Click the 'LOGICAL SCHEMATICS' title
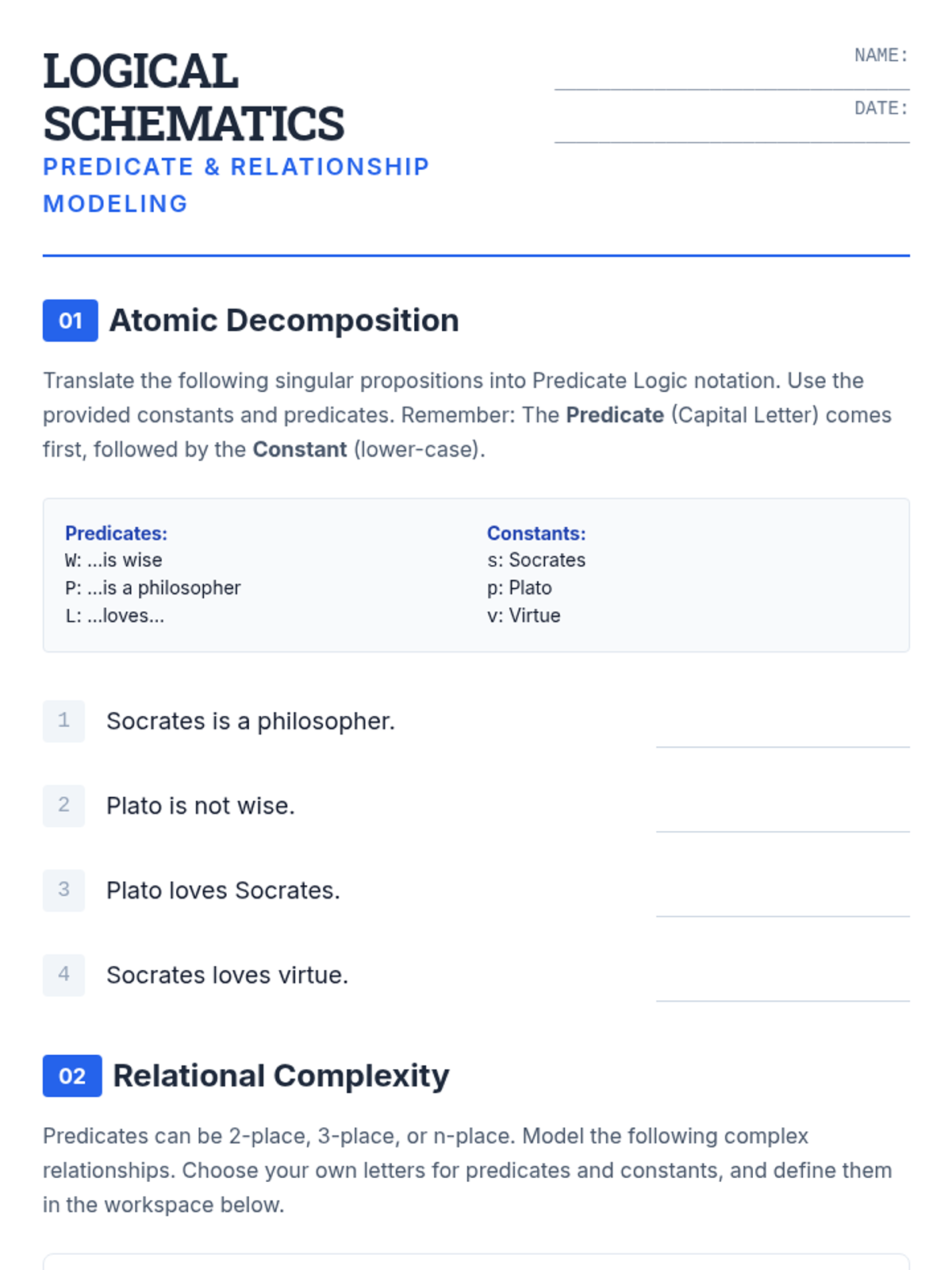 (194, 97)
